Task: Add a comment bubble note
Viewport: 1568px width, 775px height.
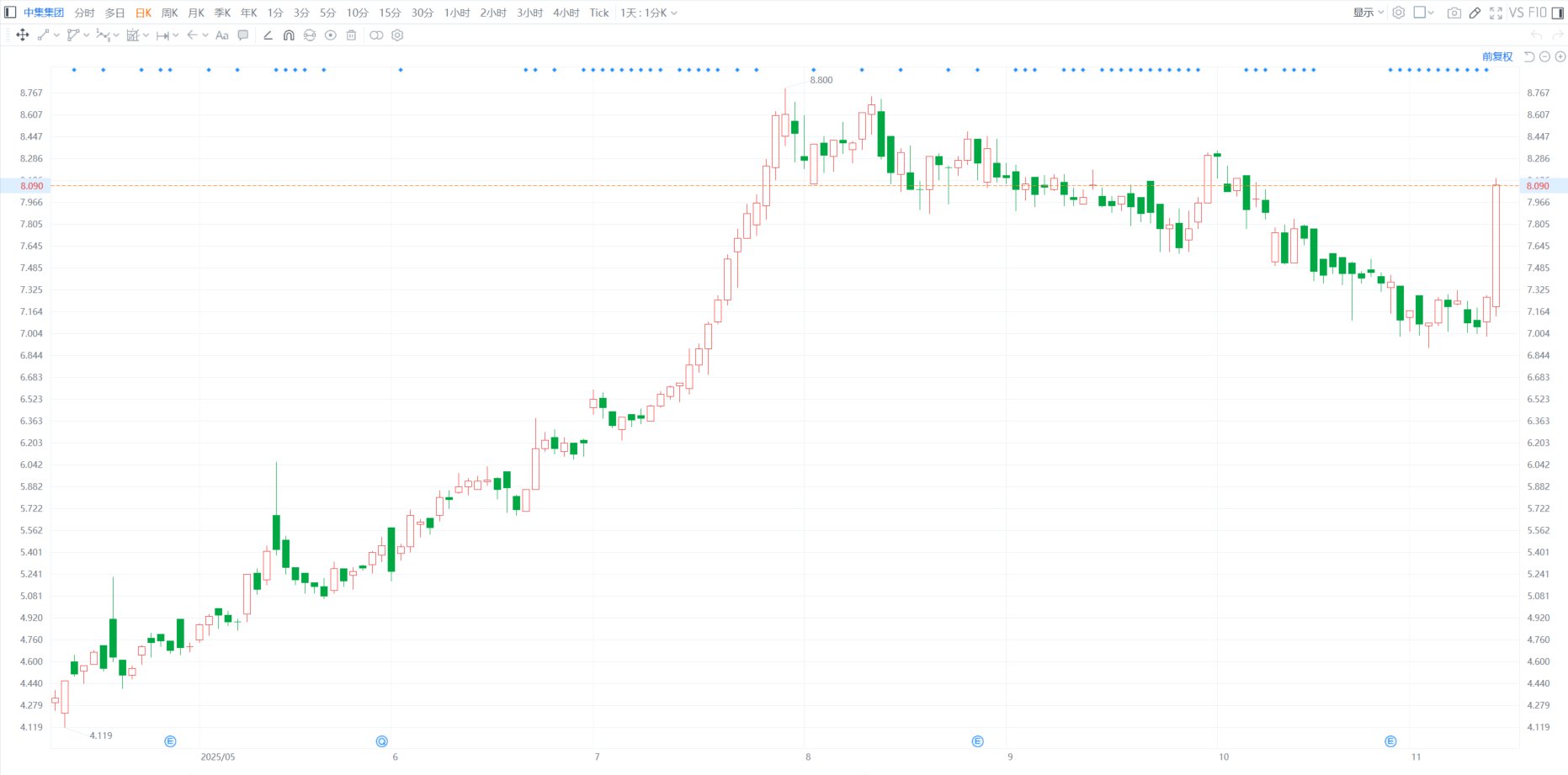Action: click(243, 35)
